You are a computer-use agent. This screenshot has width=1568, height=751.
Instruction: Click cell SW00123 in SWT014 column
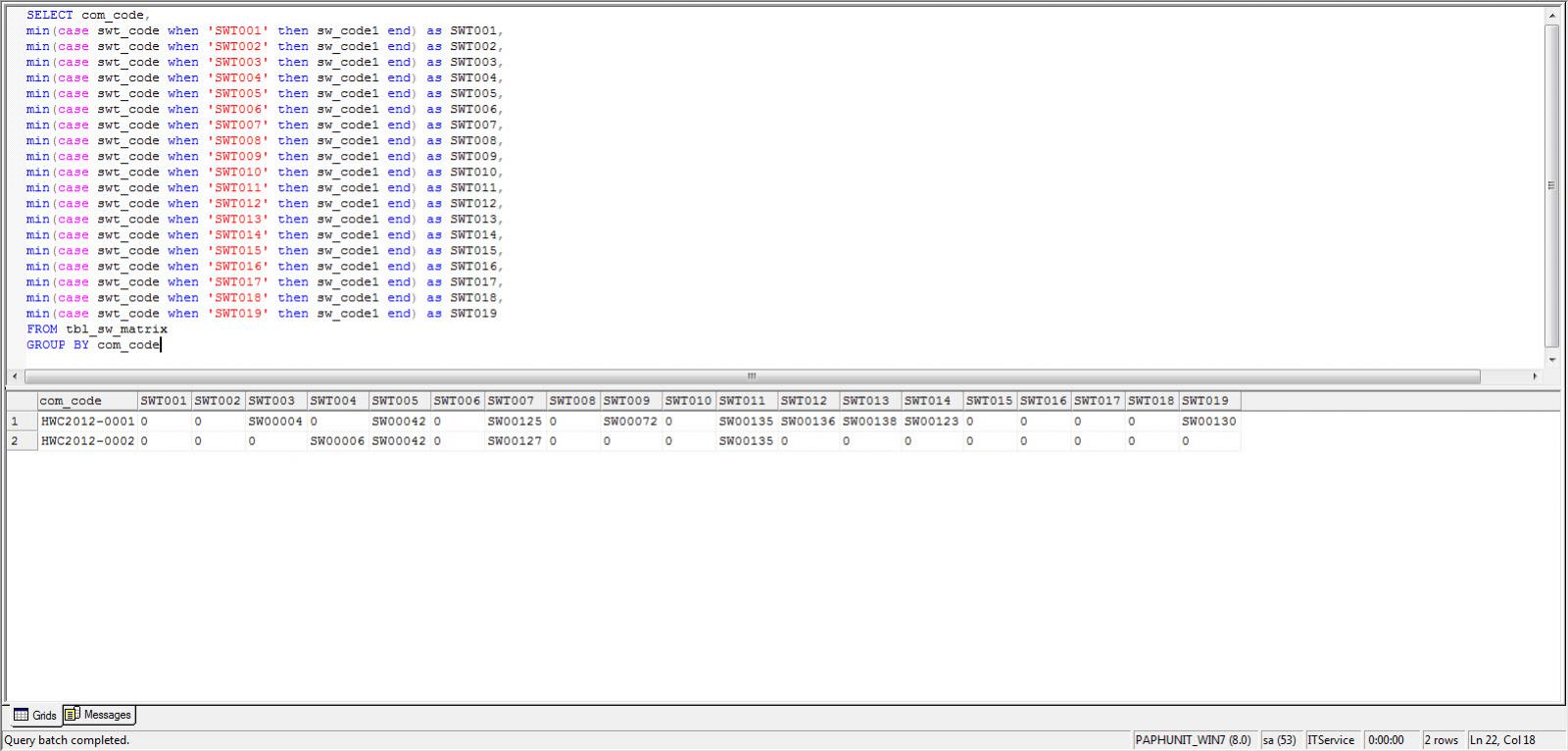click(932, 422)
